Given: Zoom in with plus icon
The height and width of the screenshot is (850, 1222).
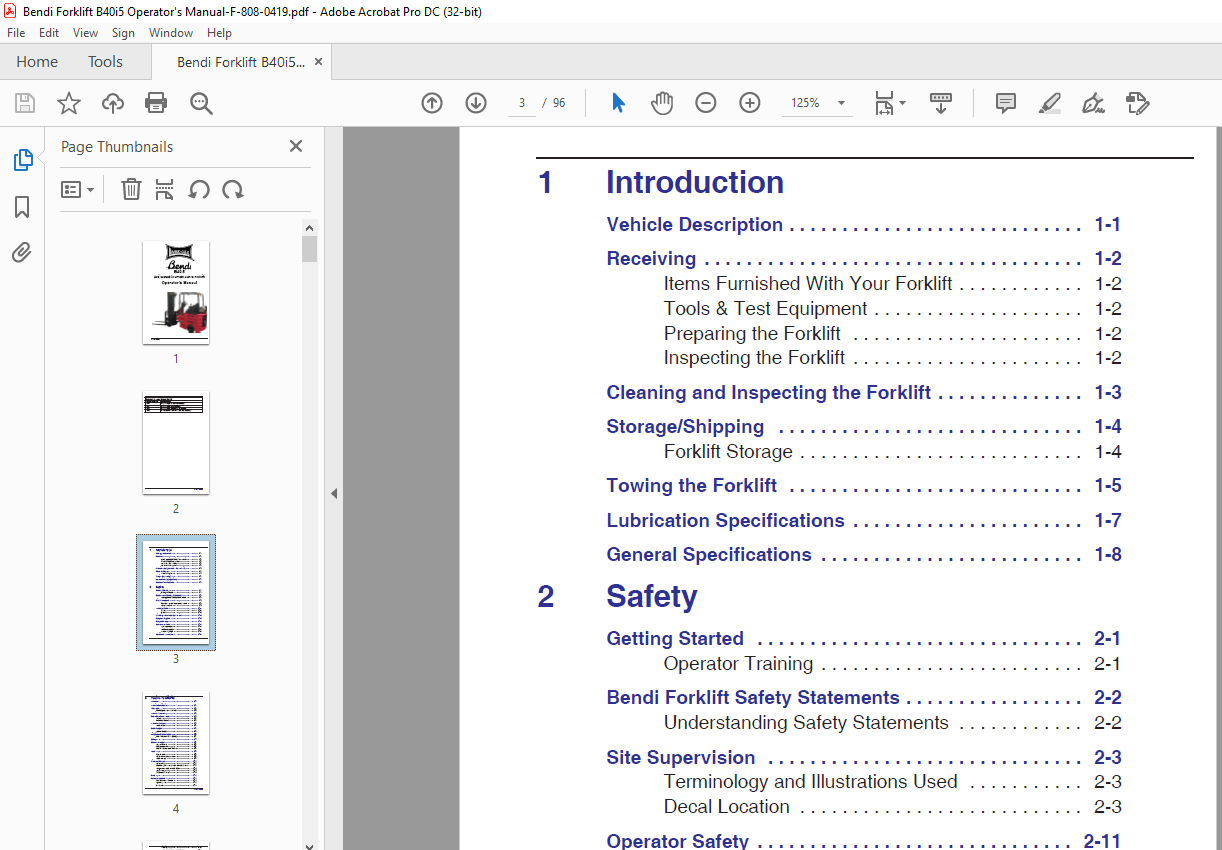Looking at the screenshot, I should [750, 103].
